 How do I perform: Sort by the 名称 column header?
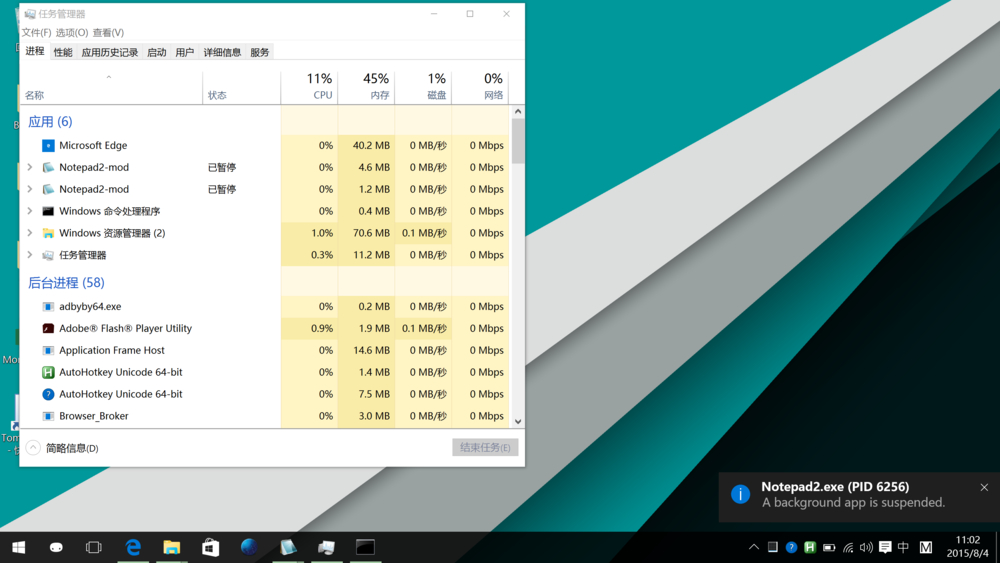111,87
